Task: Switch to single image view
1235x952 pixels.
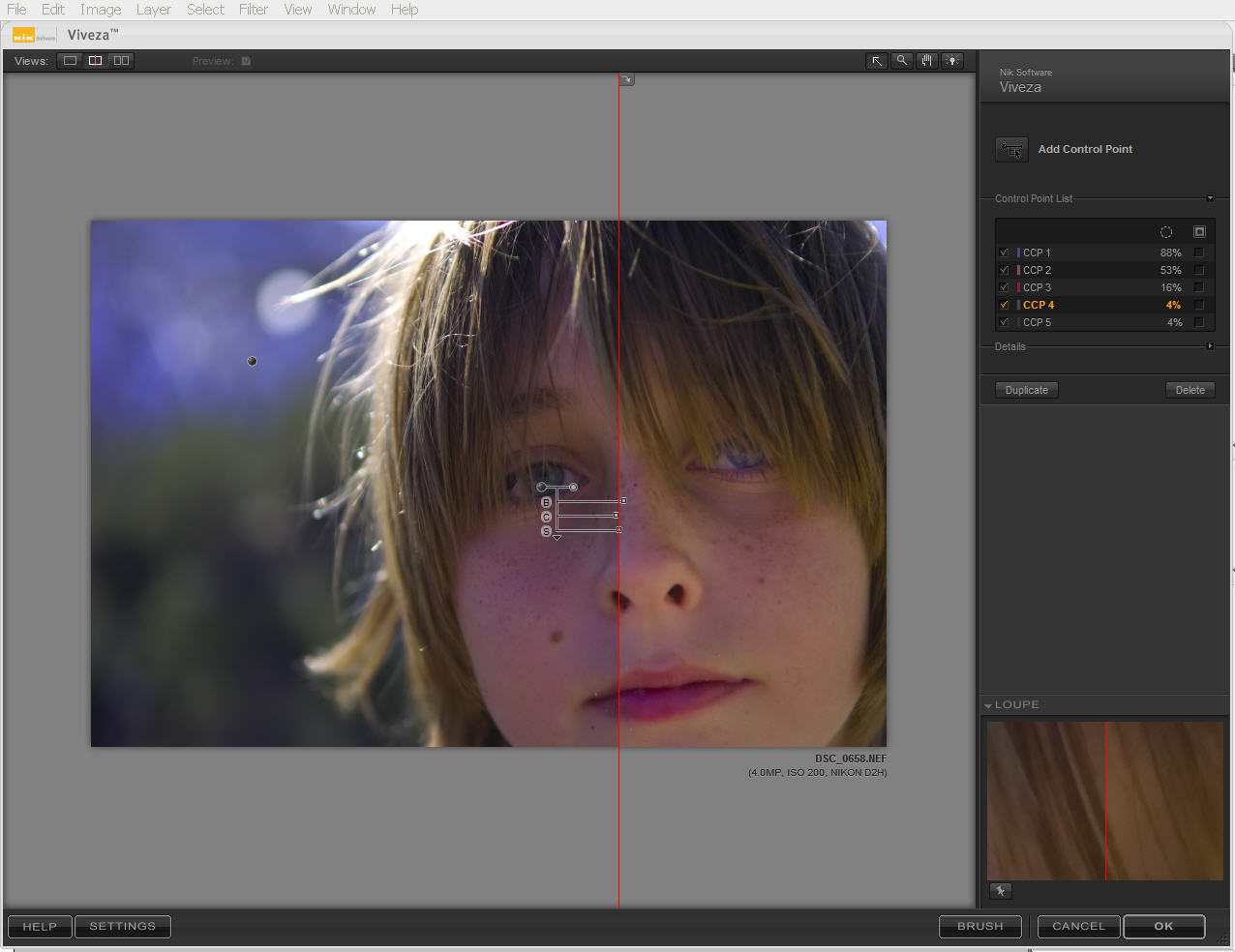Action: pos(70,61)
